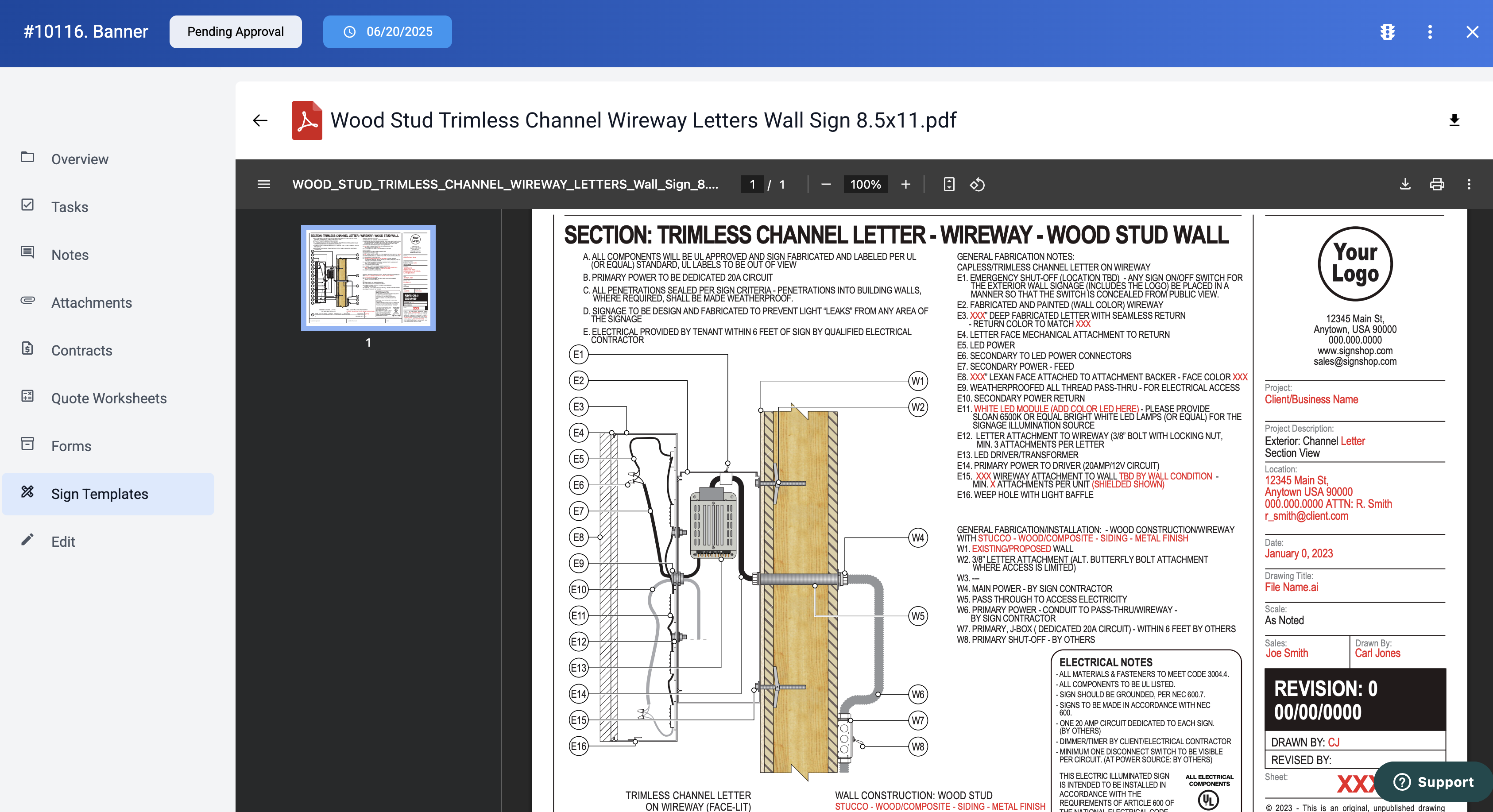Select the page 1 thumbnail

(x=368, y=278)
